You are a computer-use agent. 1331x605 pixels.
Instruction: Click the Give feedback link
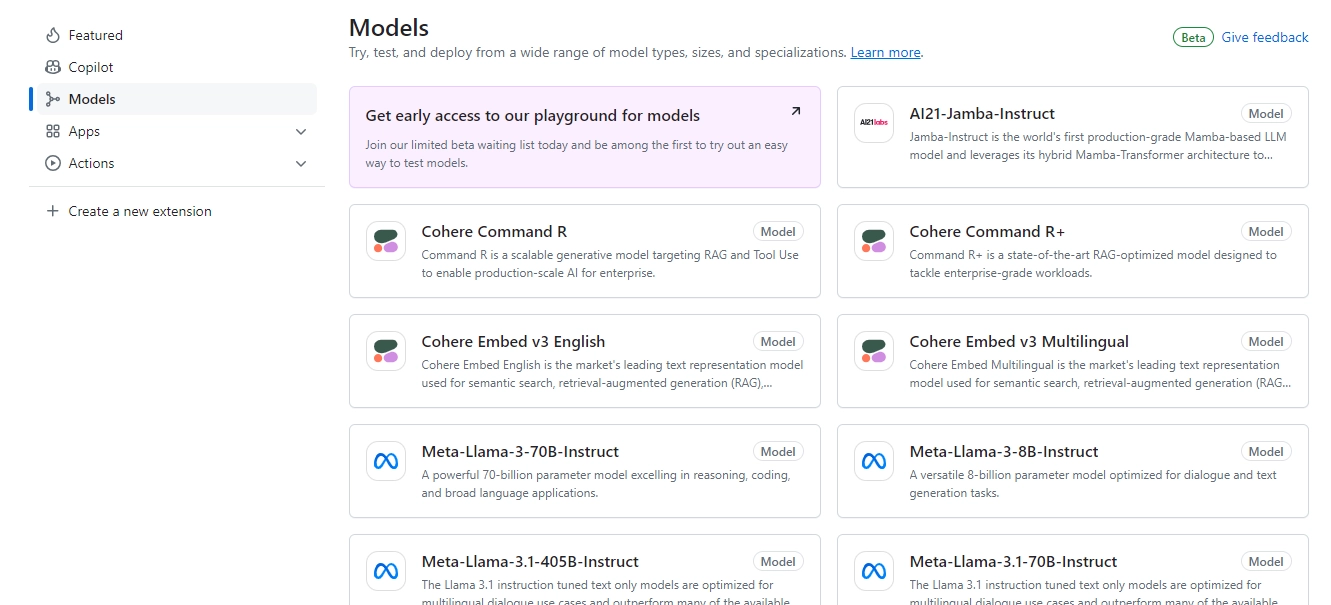click(x=1263, y=36)
